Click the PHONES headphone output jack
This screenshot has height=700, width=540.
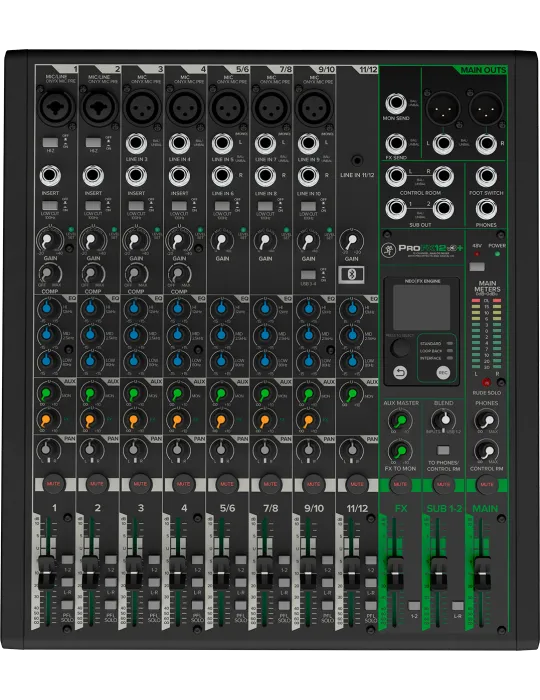[x=486, y=208]
